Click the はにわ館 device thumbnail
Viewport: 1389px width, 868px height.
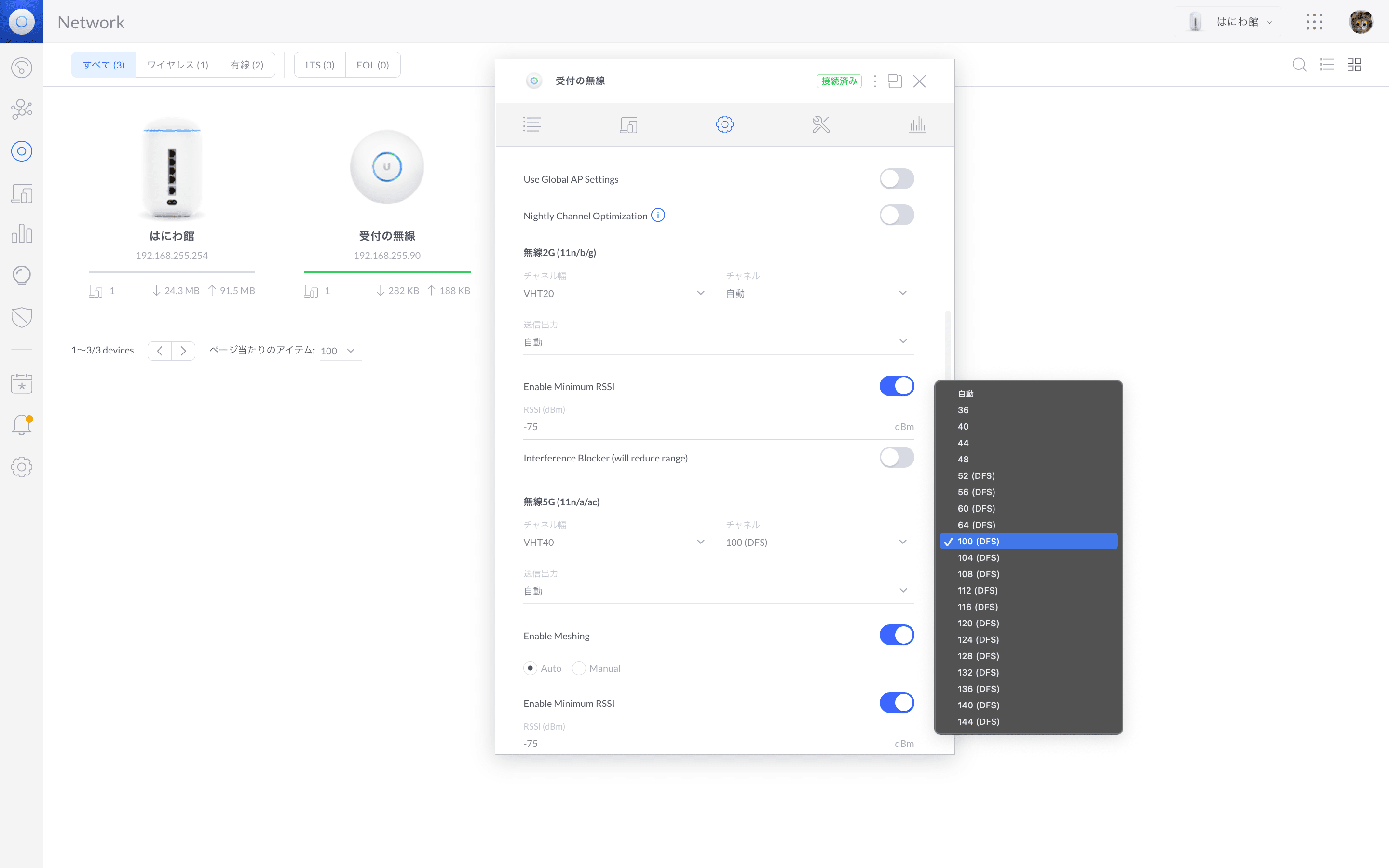pos(172,169)
